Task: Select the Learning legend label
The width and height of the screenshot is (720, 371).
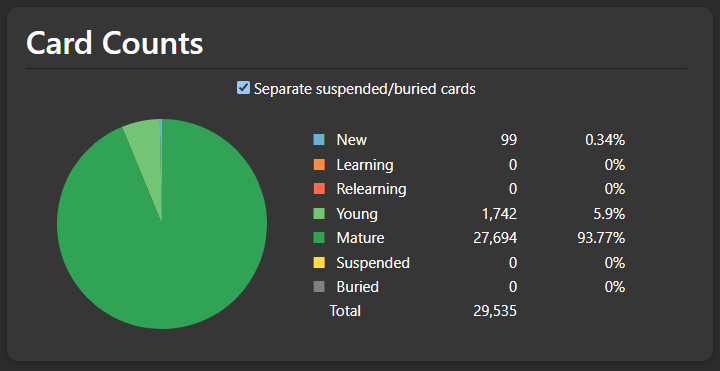Action: pos(365,164)
